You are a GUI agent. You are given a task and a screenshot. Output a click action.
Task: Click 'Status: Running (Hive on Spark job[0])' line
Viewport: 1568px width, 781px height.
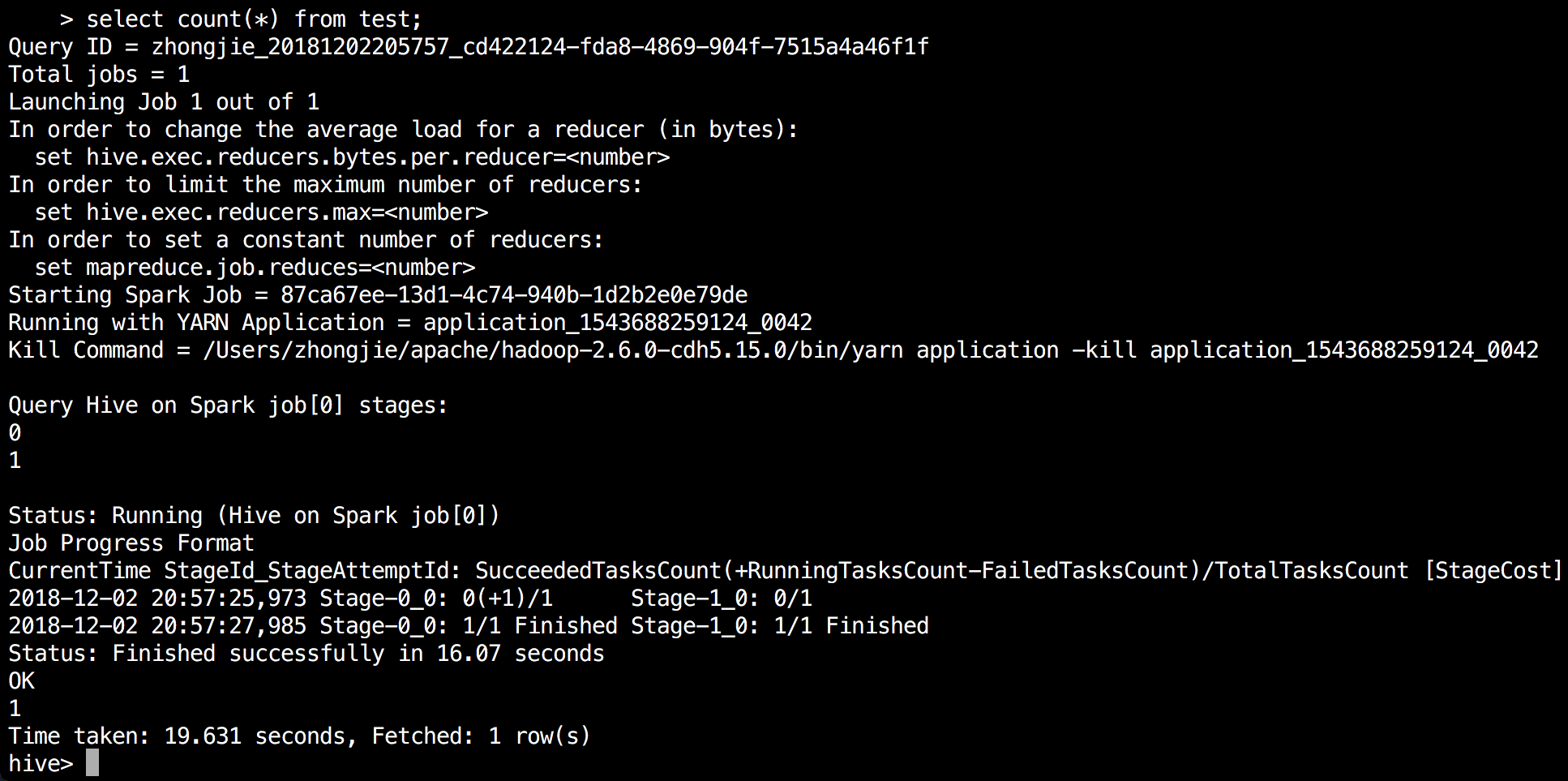tap(254, 516)
